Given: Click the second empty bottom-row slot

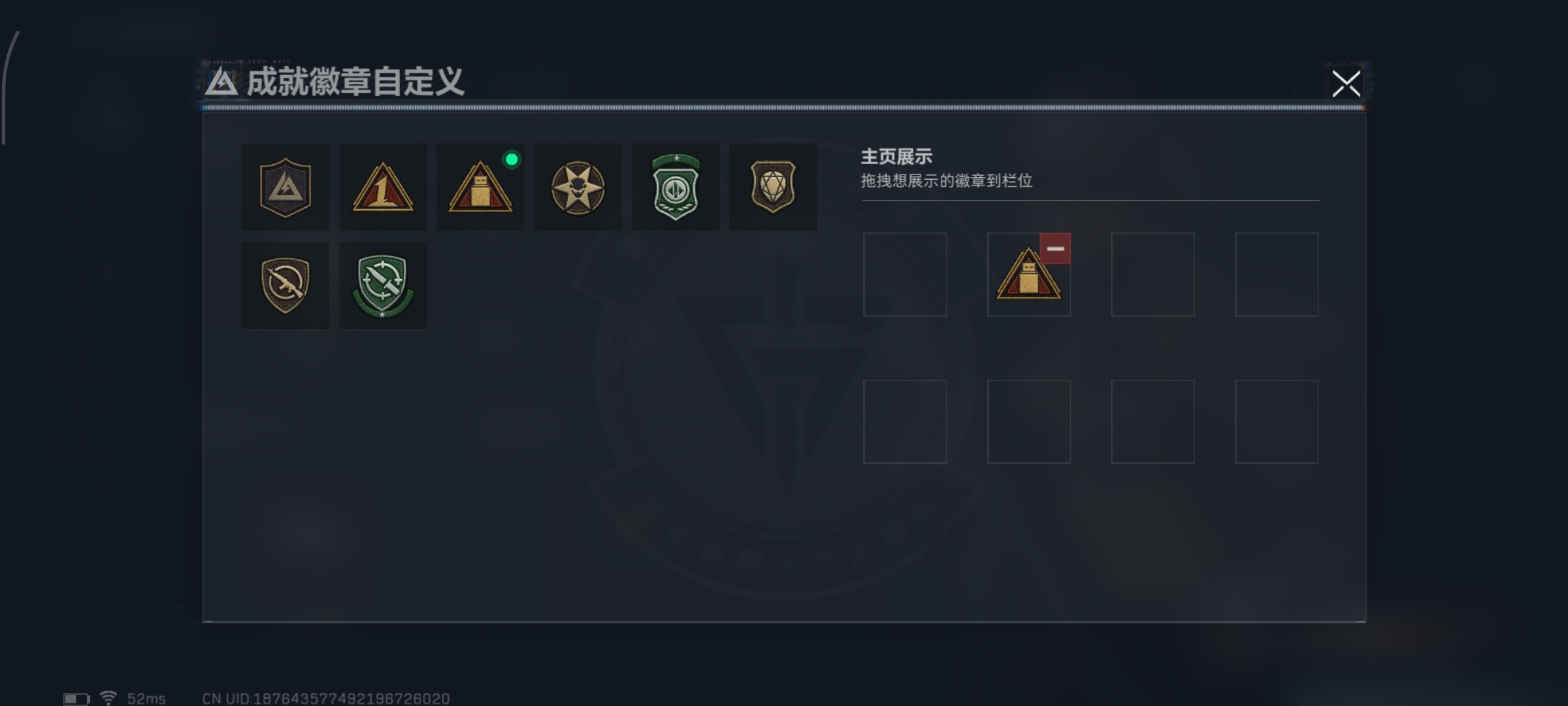Looking at the screenshot, I should point(1029,422).
